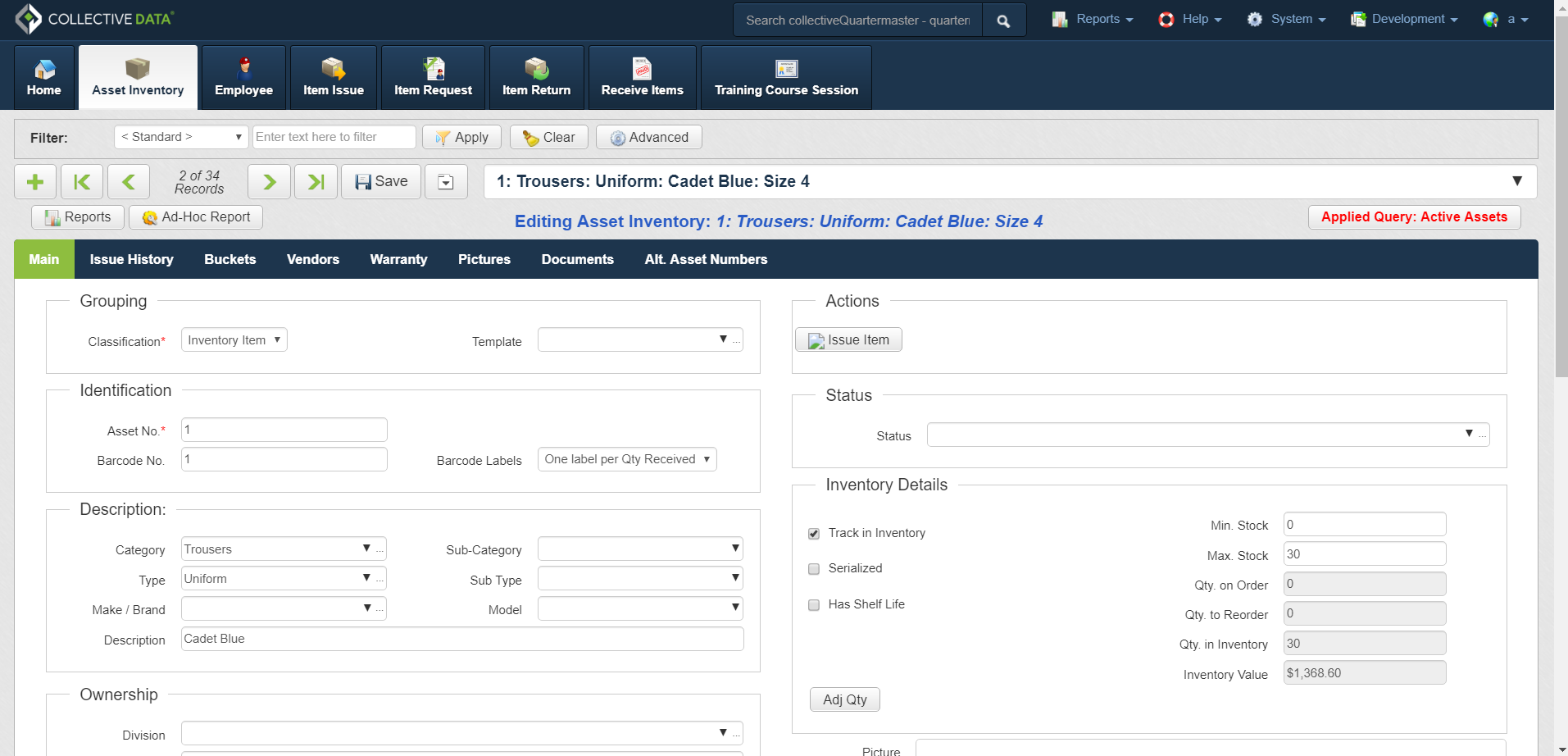Open the Barcode Labels dropdown
The width and height of the screenshot is (1568, 756).
pyautogui.click(x=627, y=459)
